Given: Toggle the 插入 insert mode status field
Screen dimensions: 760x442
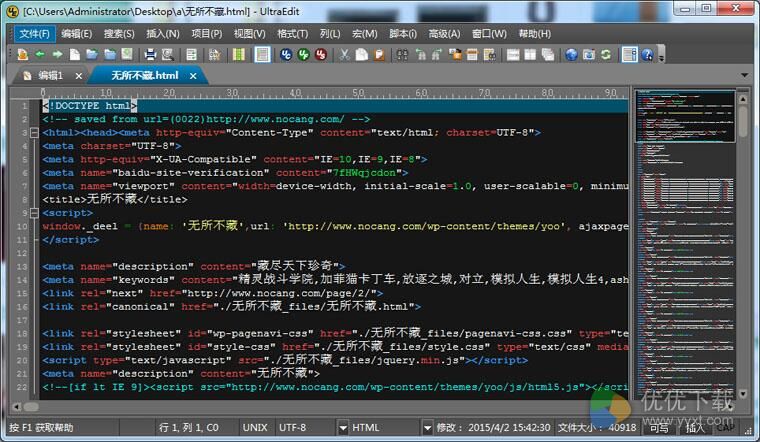Looking at the screenshot, I should (x=695, y=427).
